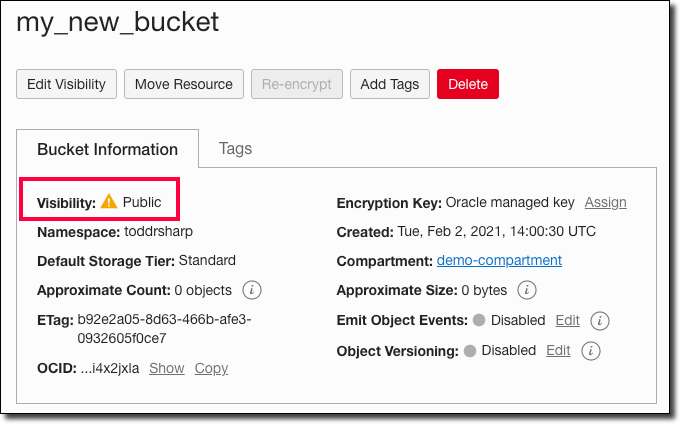Click the Emit Object Events status dot
The width and height of the screenshot is (680, 424).
(479, 321)
